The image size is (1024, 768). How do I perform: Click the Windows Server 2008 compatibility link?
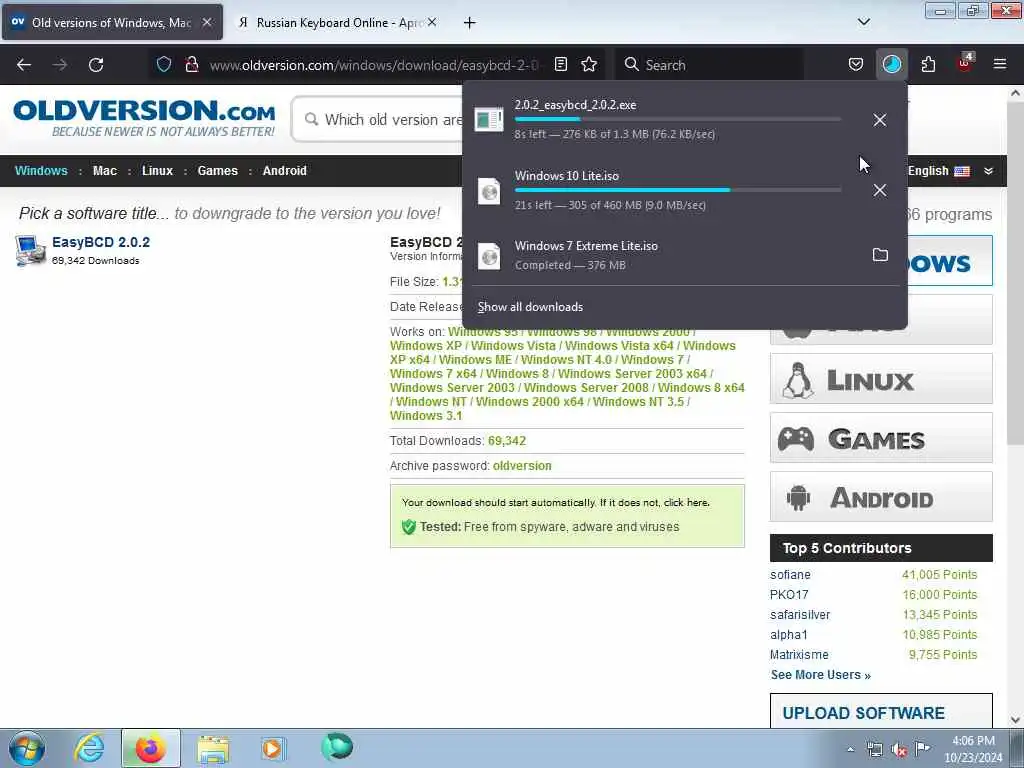(586, 387)
